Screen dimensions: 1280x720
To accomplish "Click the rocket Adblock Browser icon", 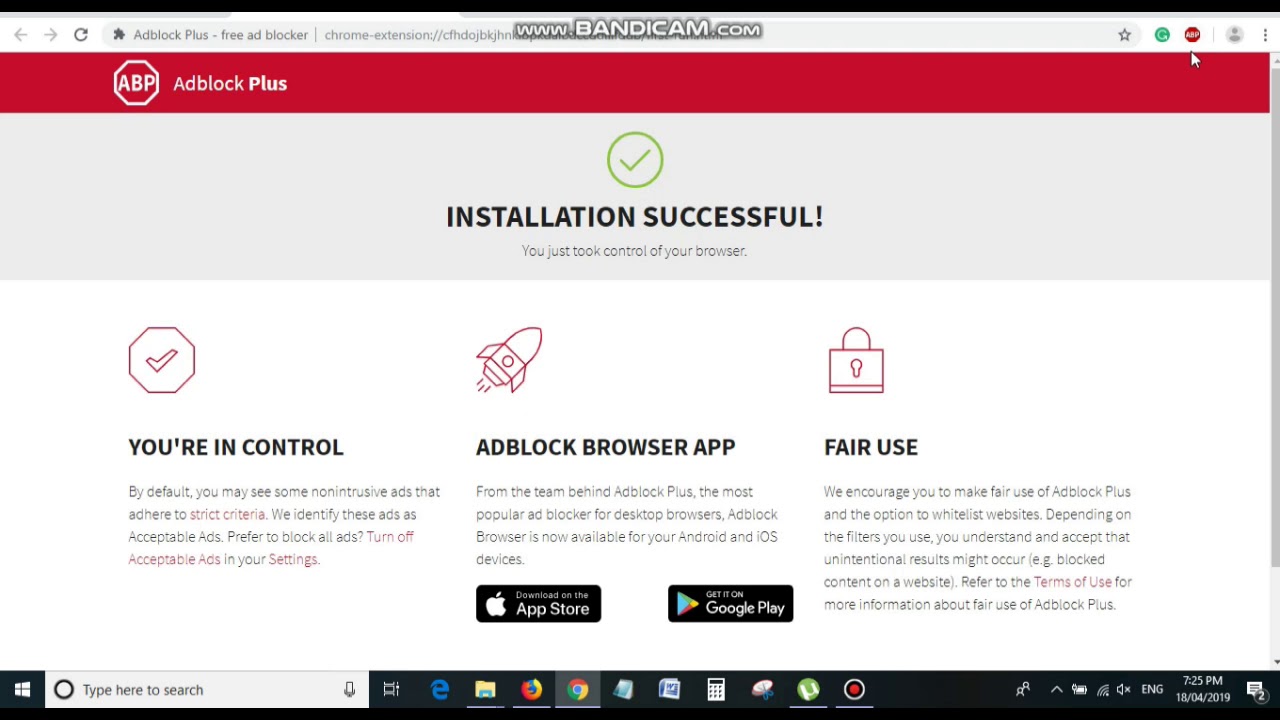I will (509, 360).
